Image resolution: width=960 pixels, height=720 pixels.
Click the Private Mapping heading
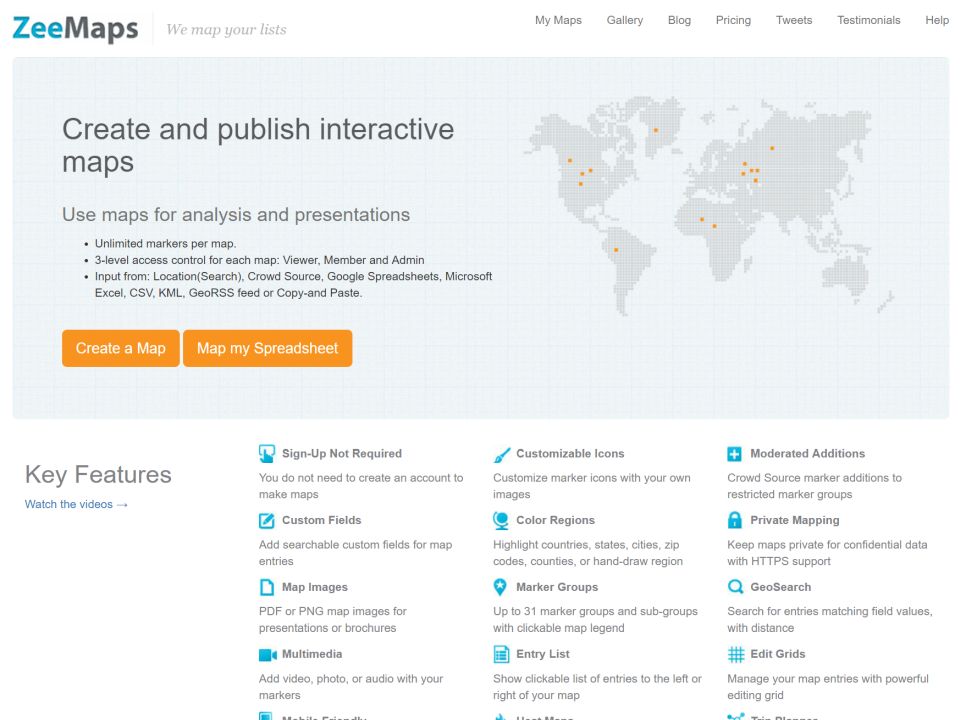[795, 520]
